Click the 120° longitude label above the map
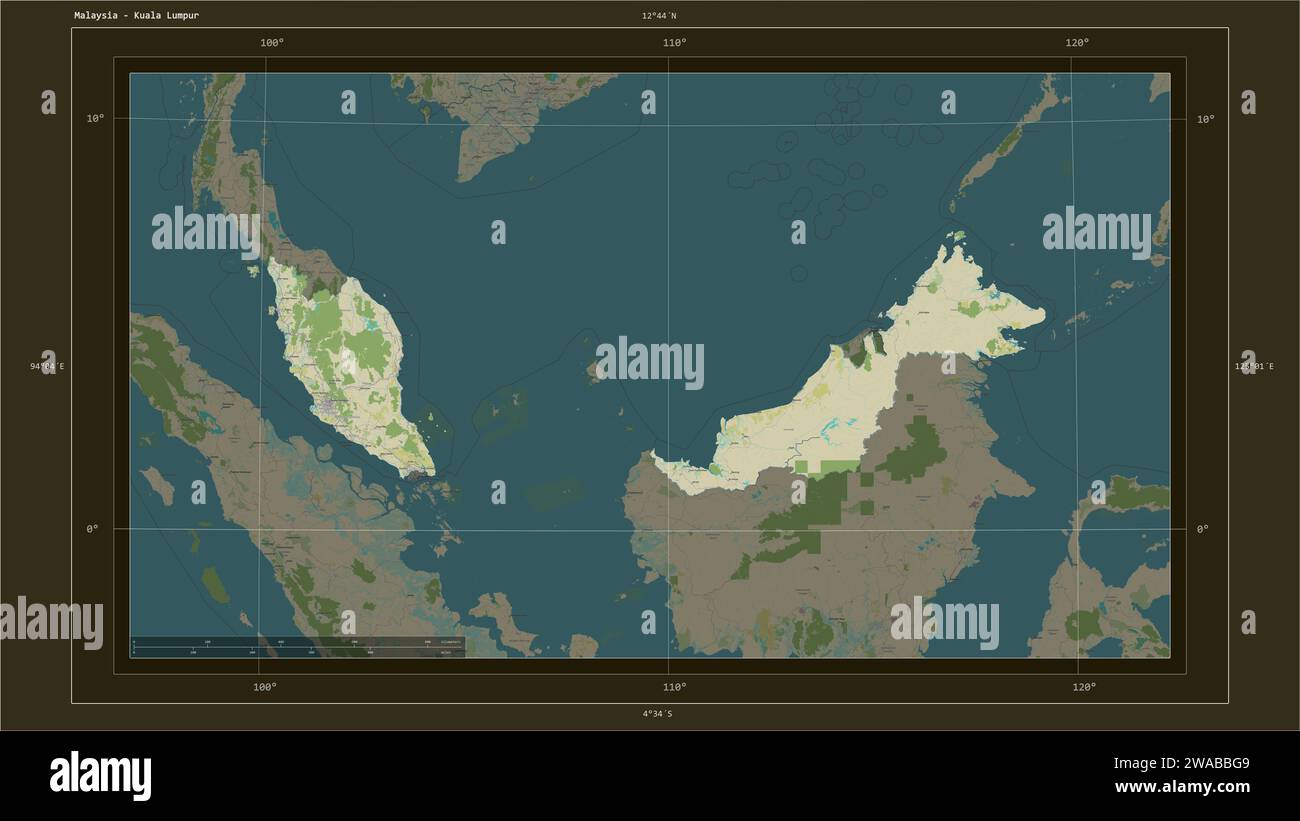 click(1077, 42)
